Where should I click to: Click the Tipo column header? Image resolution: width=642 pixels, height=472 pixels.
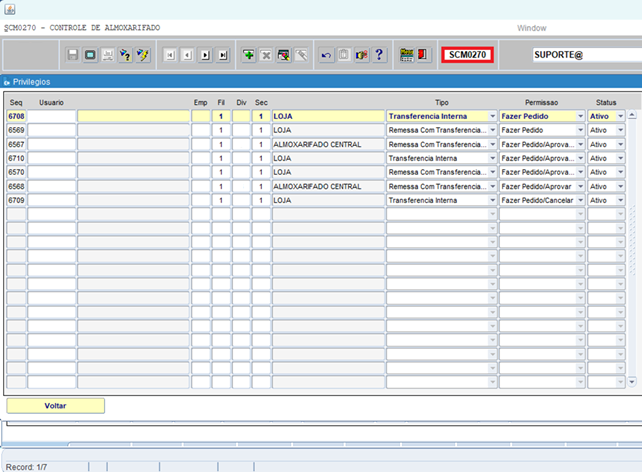[442, 102]
